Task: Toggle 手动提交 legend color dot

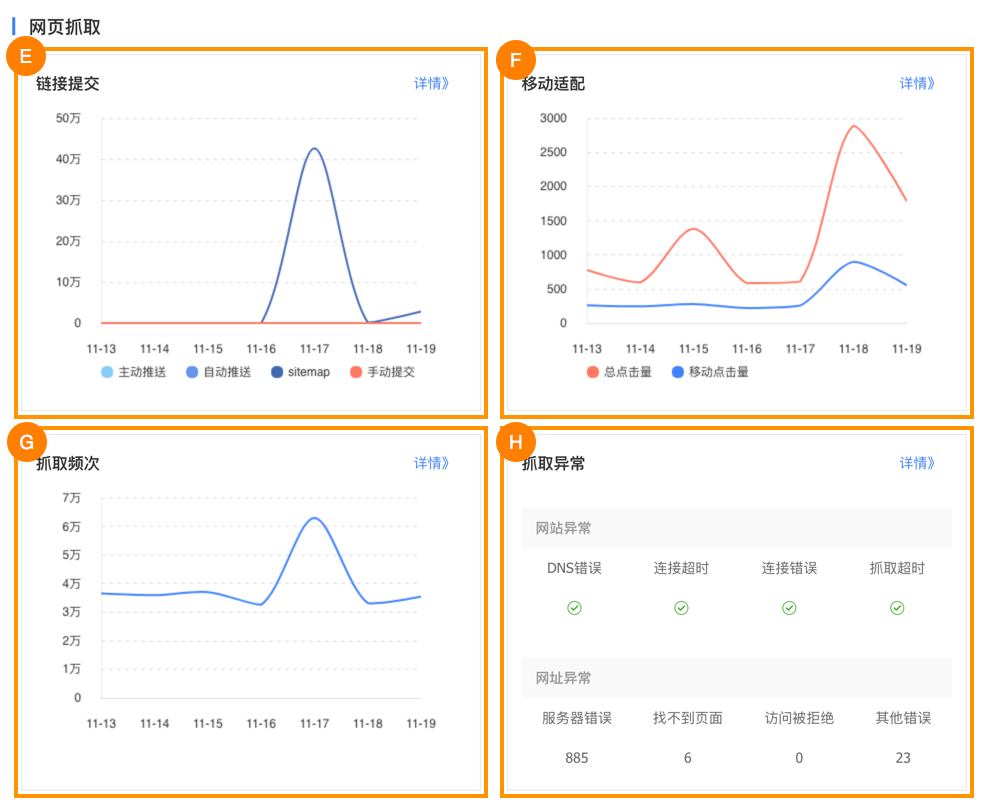Action: [x=355, y=372]
